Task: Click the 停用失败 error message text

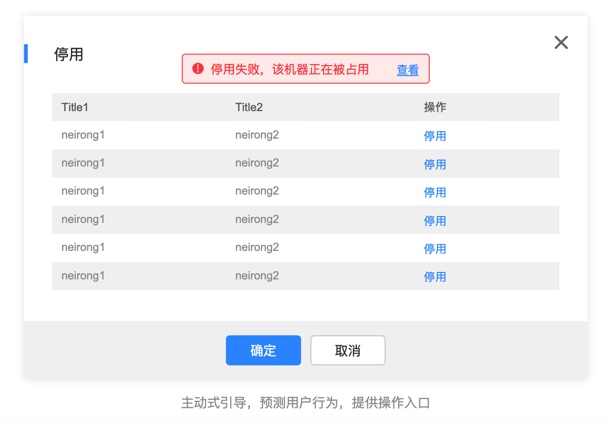Action: point(289,69)
